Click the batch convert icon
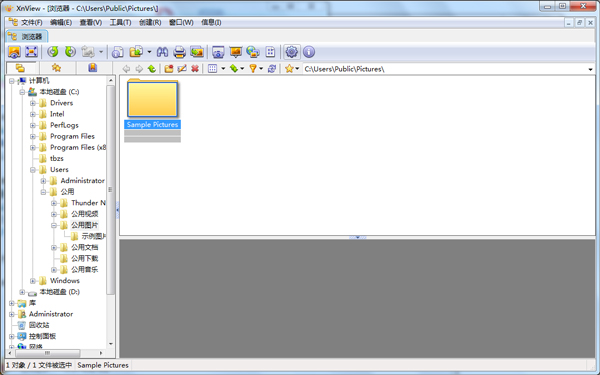This screenshot has width=600, height=375. [136, 52]
